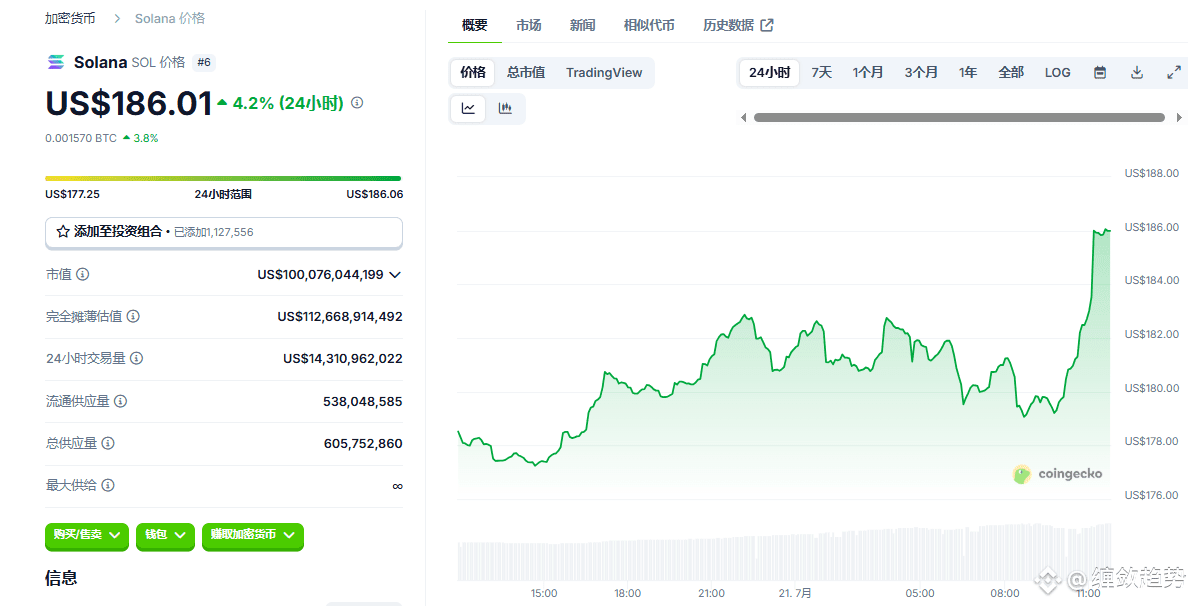The image size is (1195, 606).
Task: Click the 4.2% (24小时) change text
Action: click(x=287, y=103)
